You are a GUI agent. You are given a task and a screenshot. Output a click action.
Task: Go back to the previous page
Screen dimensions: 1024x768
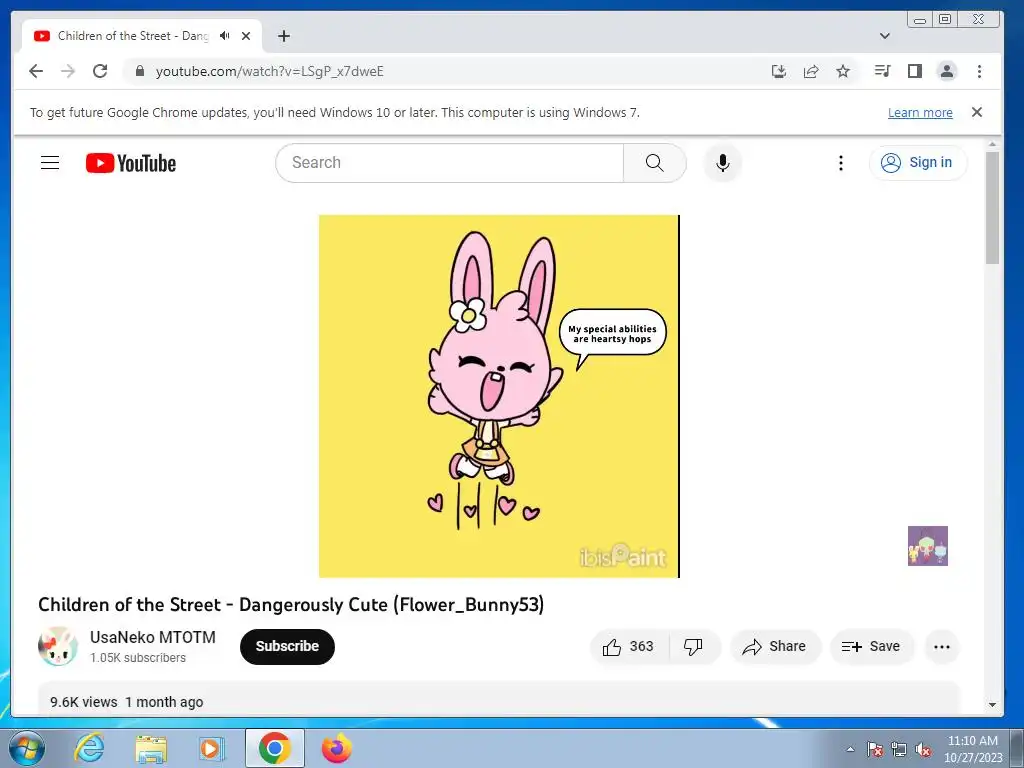click(36, 71)
